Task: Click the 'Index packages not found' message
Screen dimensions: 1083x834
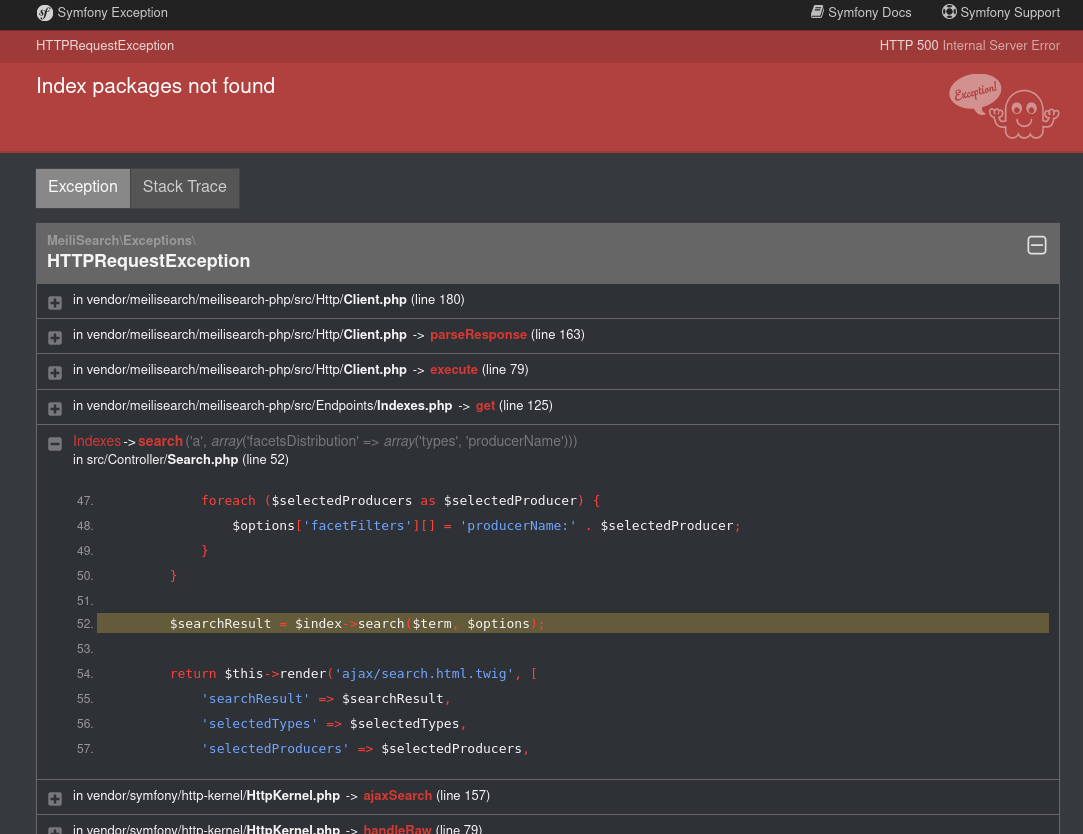Action: pos(155,86)
